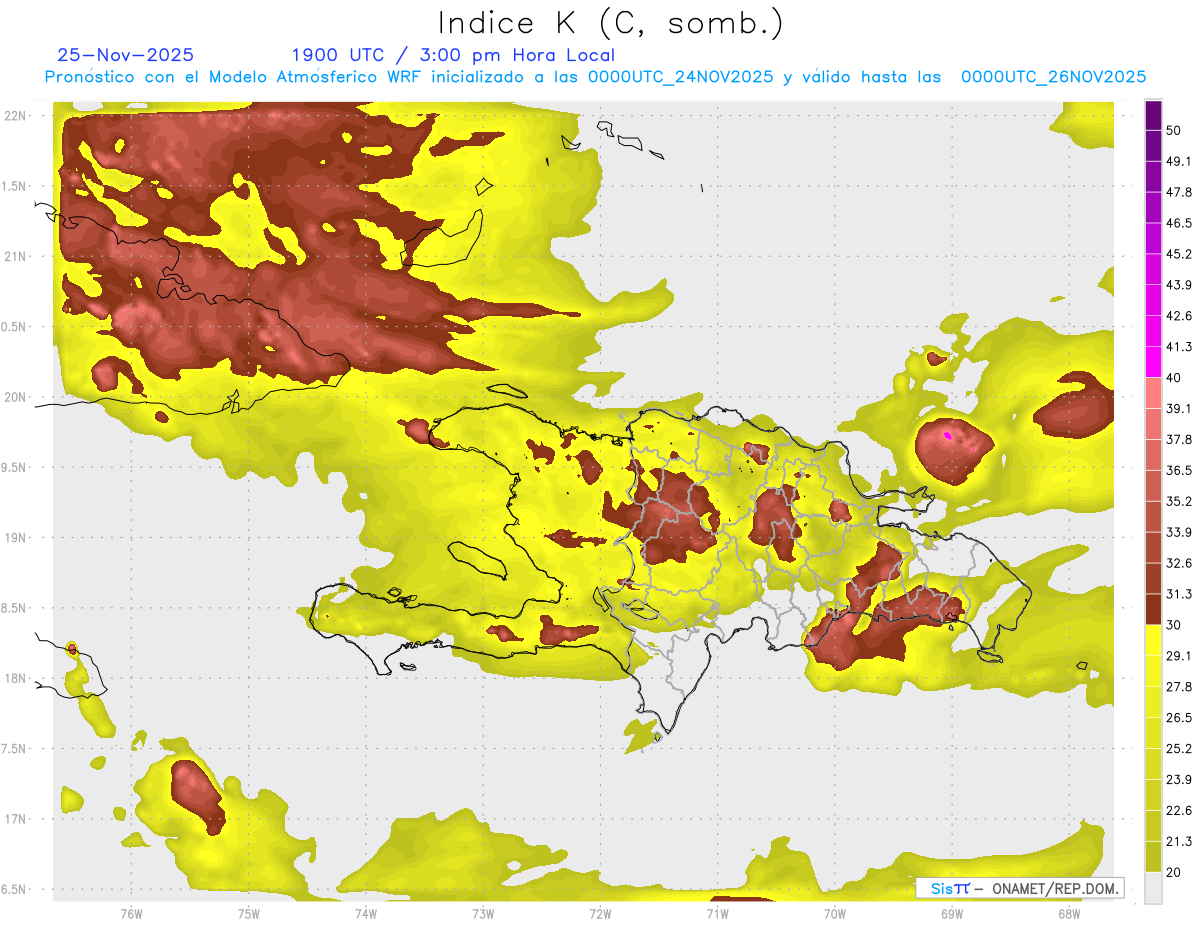Click the map title "Indice K (C, somb.)"

(x=610, y=23)
